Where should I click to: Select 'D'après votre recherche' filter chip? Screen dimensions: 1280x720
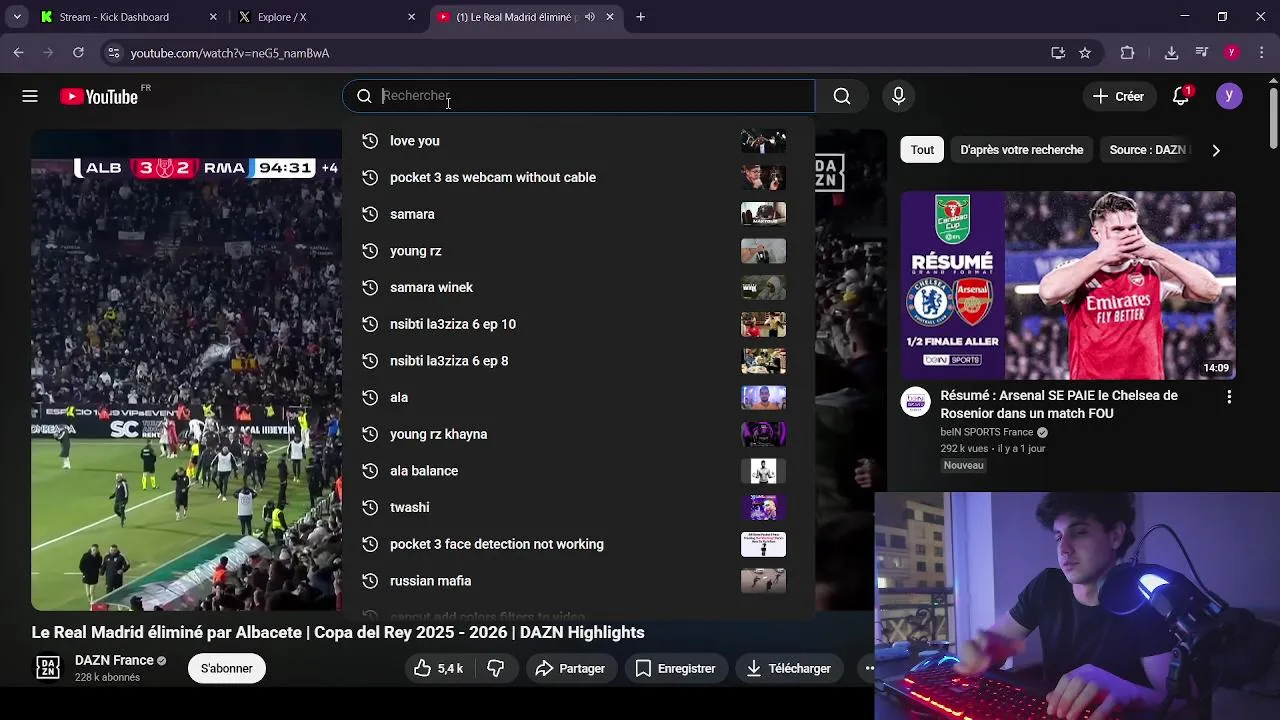(x=1021, y=150)
